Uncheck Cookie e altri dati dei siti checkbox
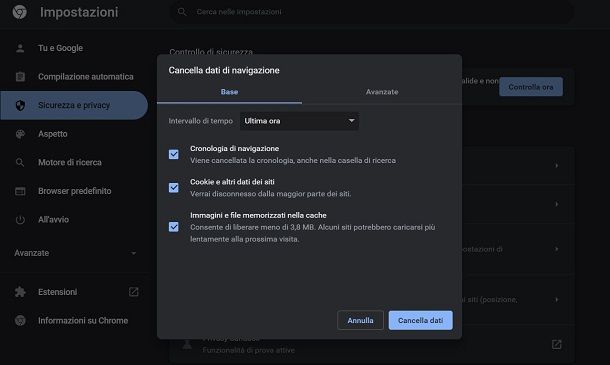The image size is (610, 365). click(x=174, y=188)
